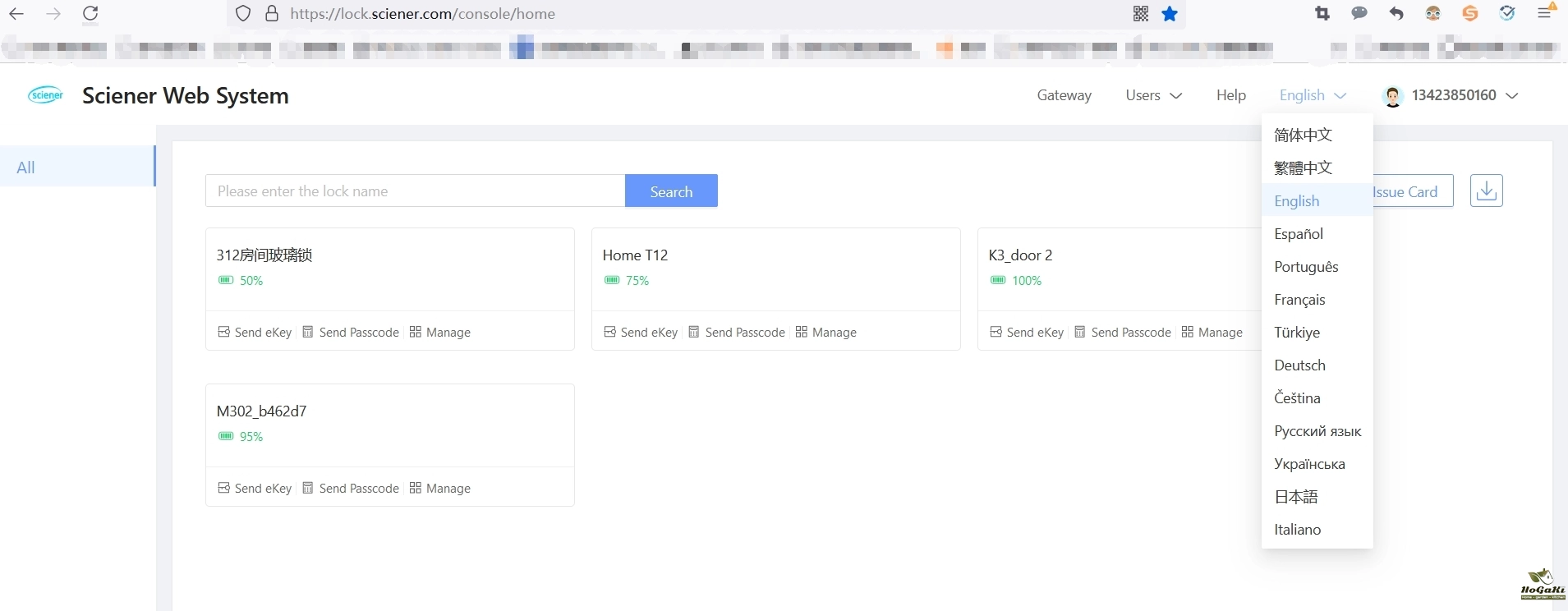1568x611 pixels.
Task: Click the user avatar icon
Action: coord(1392,96)
